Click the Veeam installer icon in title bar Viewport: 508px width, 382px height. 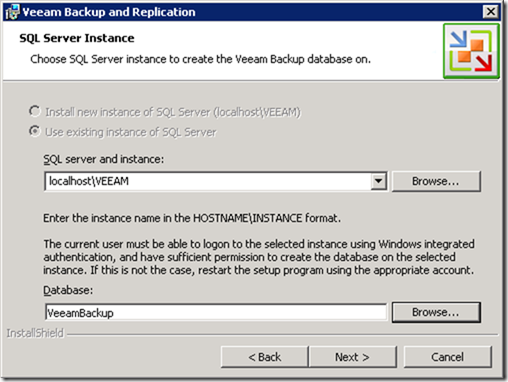pyautogui.click(x=13, y=12)
